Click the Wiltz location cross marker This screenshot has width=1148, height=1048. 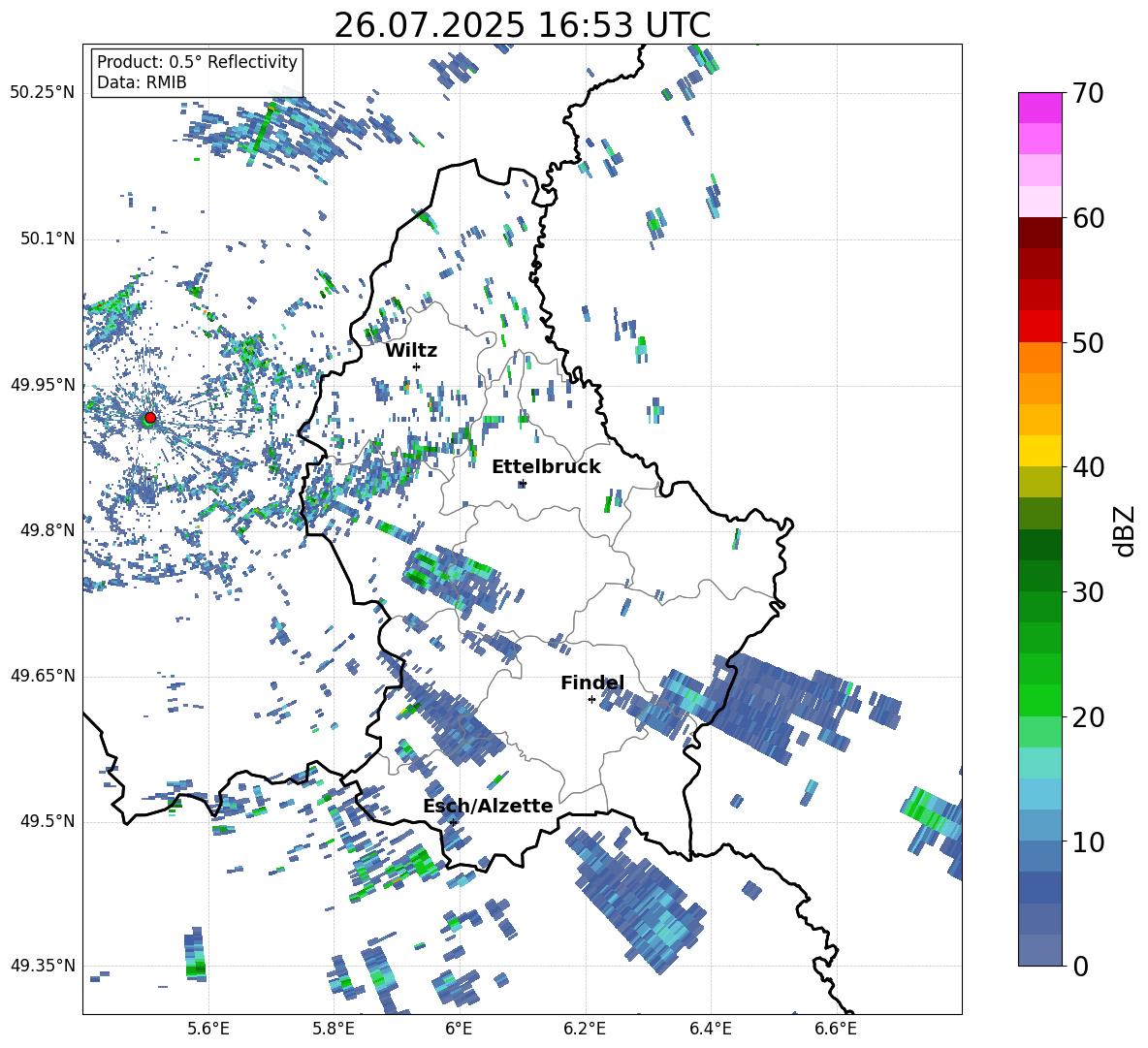point(416,366)
